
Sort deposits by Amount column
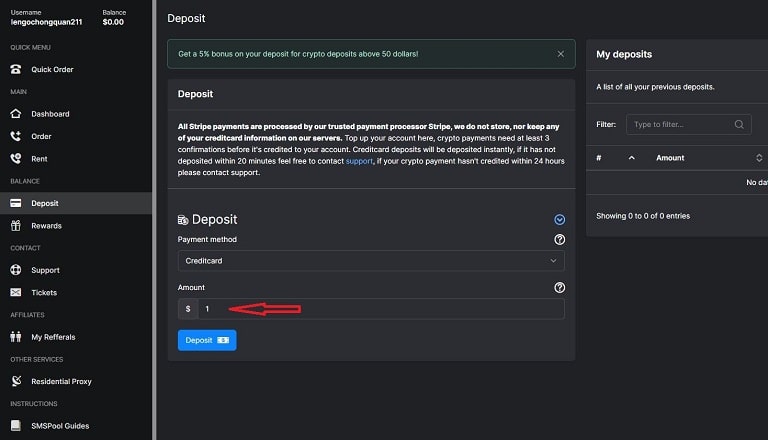coord(670,158)
